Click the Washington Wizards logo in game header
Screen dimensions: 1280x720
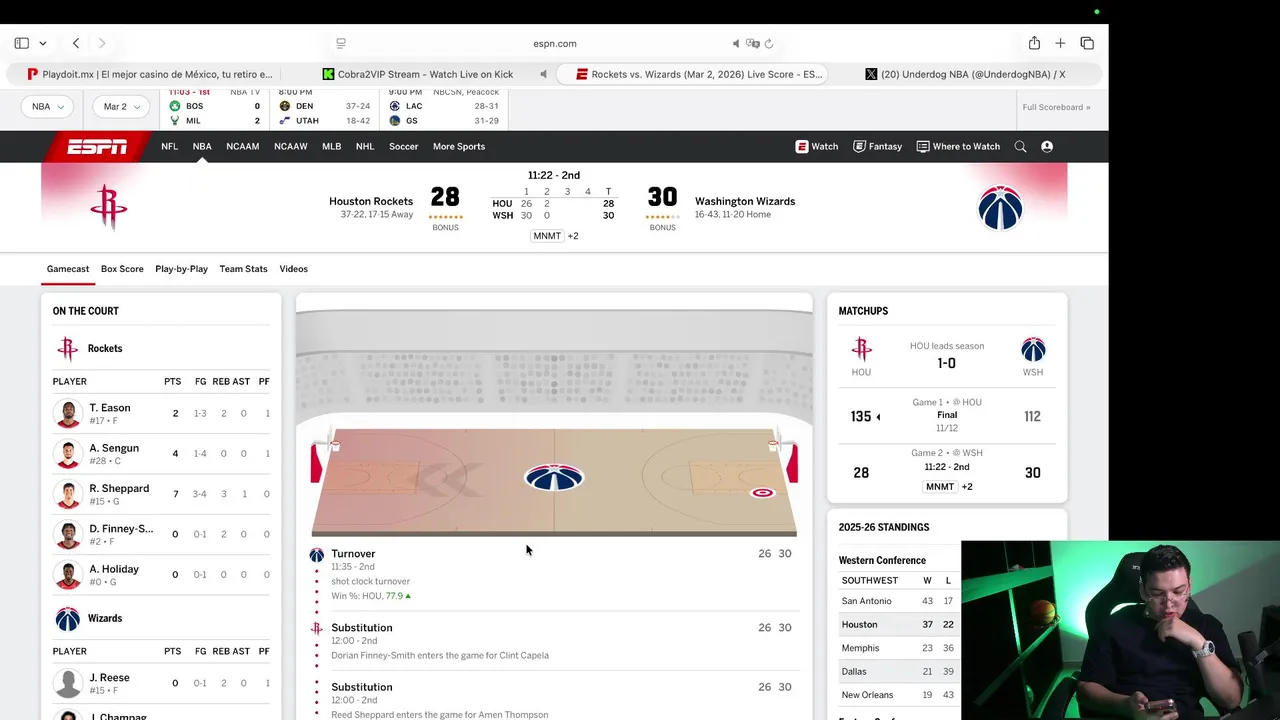click(1000, 208)
